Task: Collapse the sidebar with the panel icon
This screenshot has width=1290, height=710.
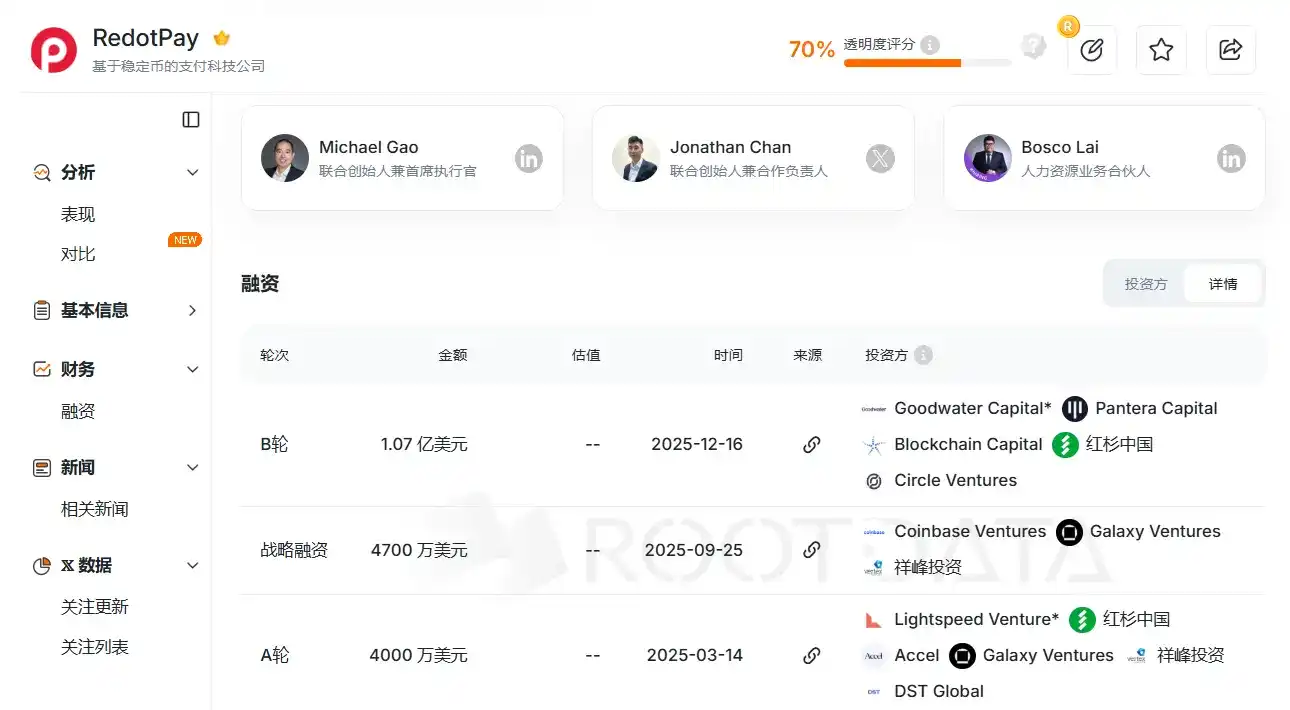Action: coord(190,119)
